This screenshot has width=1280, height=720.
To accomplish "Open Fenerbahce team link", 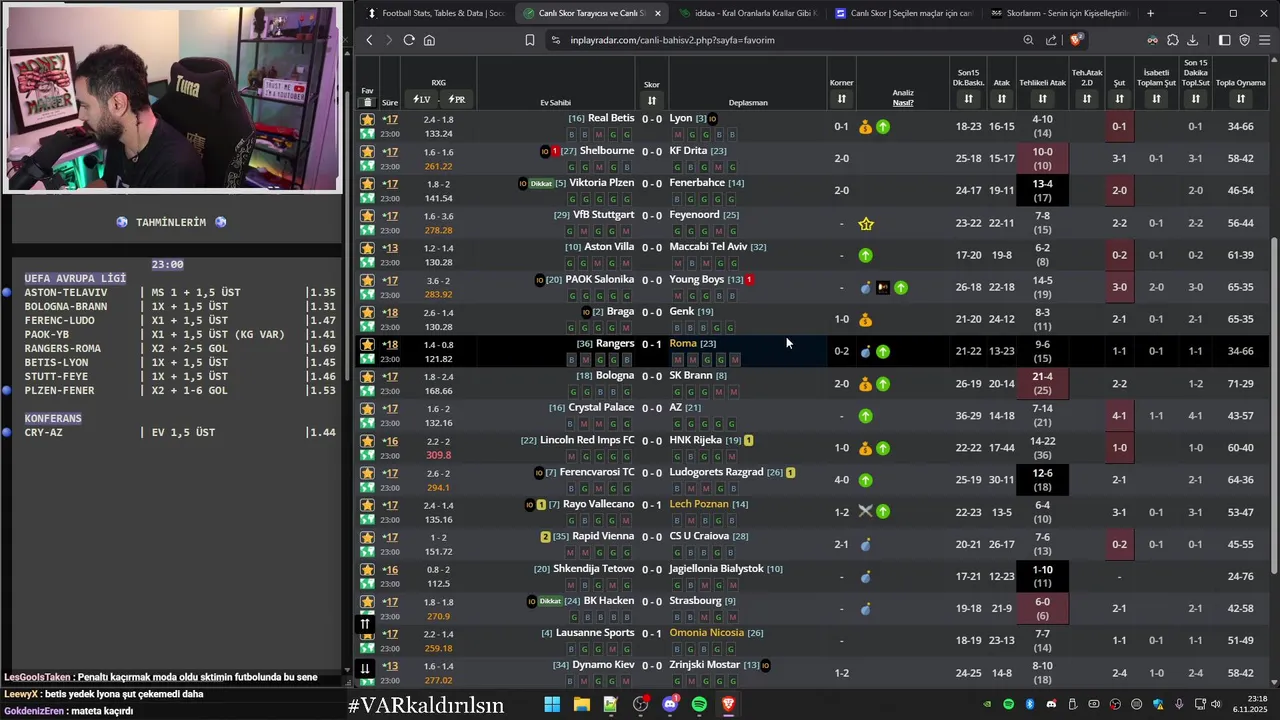I will pyautogui.click(x=697, y=183).
